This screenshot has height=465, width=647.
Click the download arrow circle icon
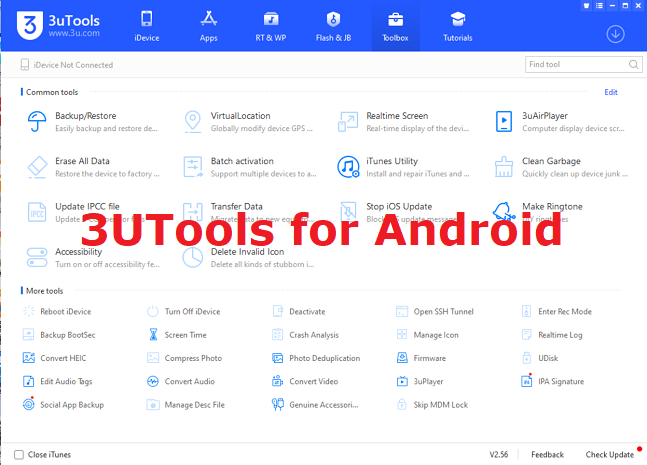pyautogui.click(x=615, y=34)
